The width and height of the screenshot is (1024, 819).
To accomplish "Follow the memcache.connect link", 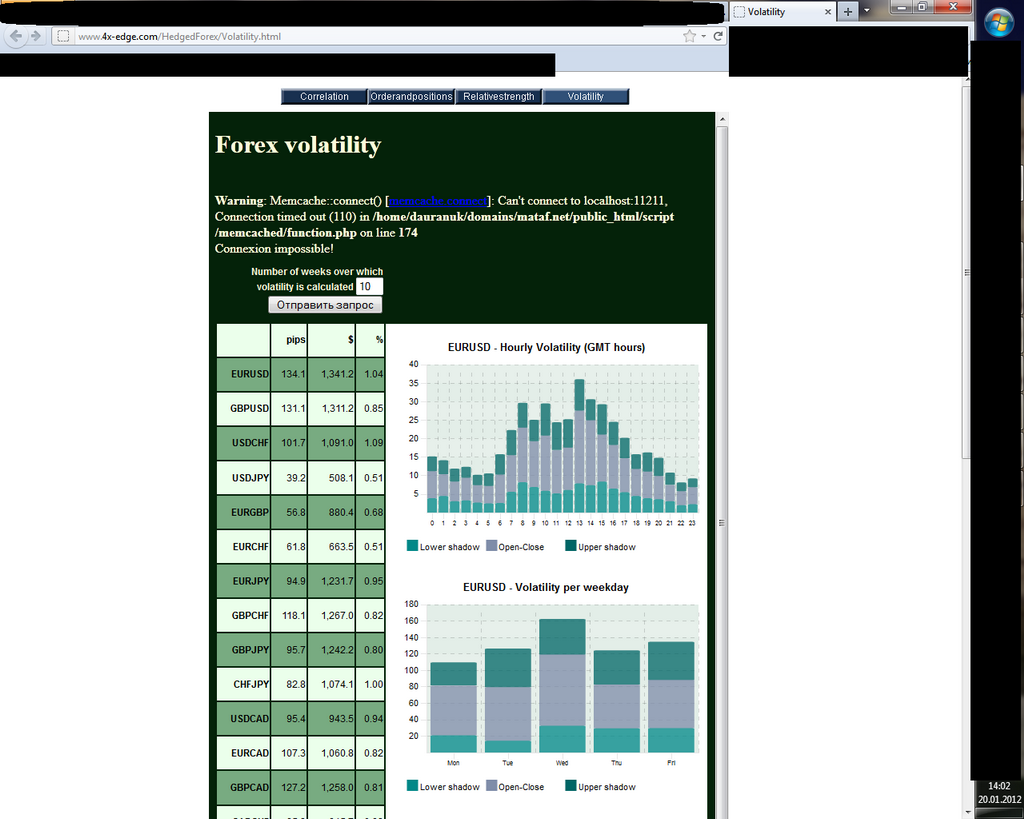I will click(x=438, y=201).
